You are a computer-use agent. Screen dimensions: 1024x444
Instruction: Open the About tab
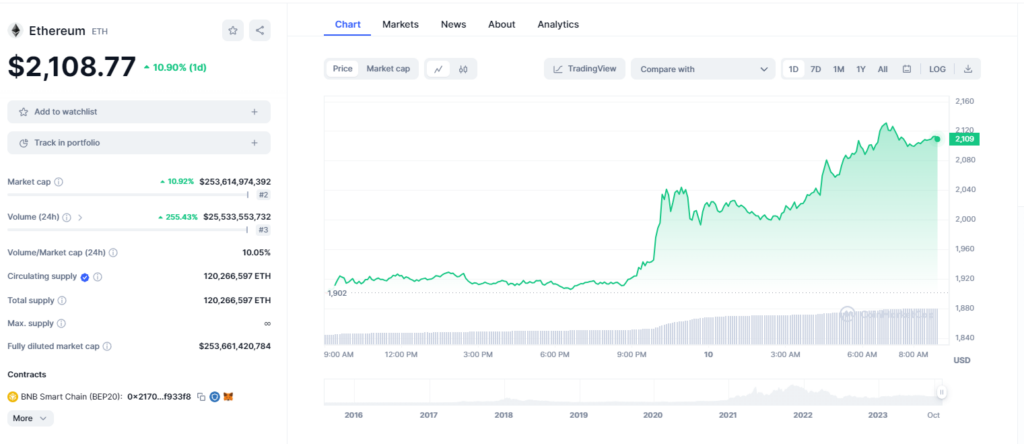[x=502, y=24]
